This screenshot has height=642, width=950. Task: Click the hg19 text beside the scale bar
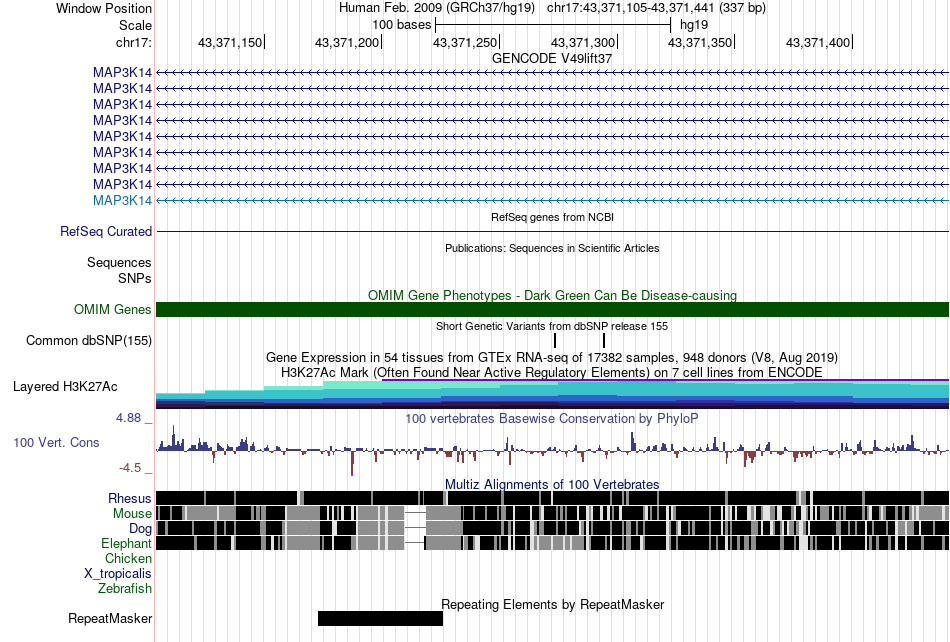(694, 25)
